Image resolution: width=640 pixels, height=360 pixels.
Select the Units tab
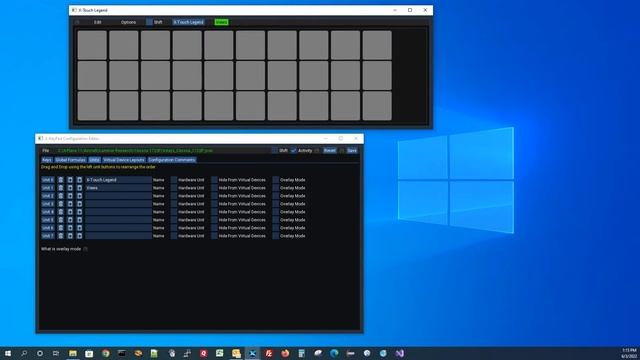(x=94, y=160)
